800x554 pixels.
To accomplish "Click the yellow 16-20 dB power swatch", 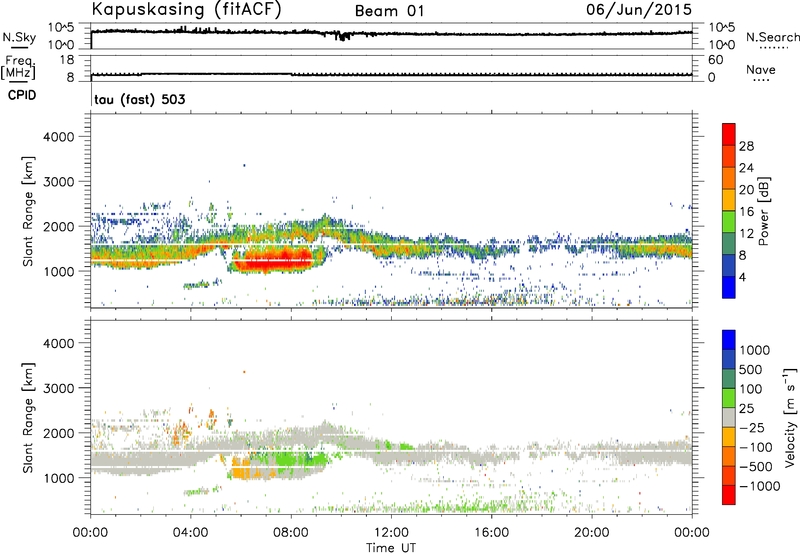I will tap(729, 200).
